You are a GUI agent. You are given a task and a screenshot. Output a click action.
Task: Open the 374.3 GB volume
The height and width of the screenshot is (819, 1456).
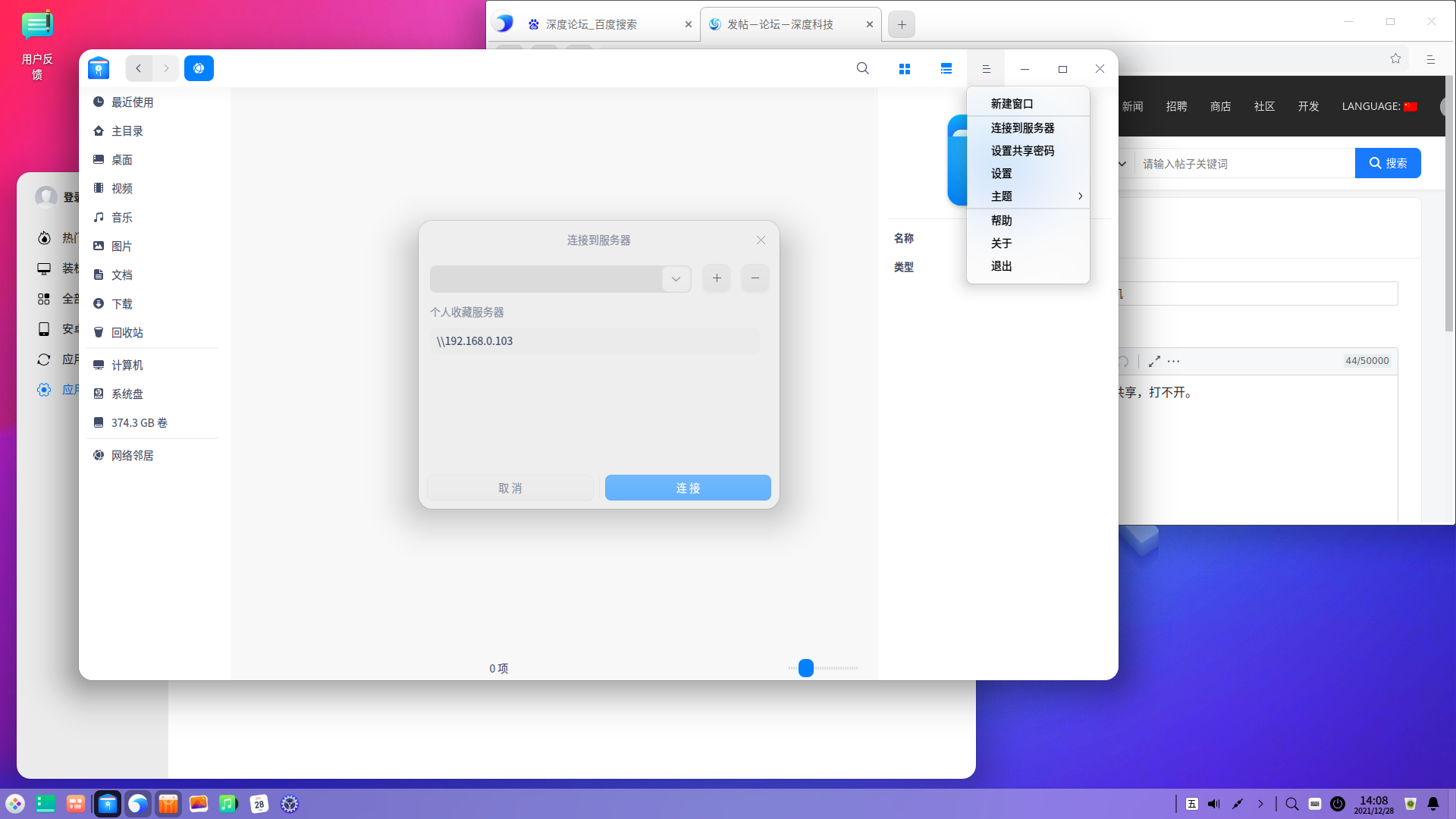coord(139,422)
